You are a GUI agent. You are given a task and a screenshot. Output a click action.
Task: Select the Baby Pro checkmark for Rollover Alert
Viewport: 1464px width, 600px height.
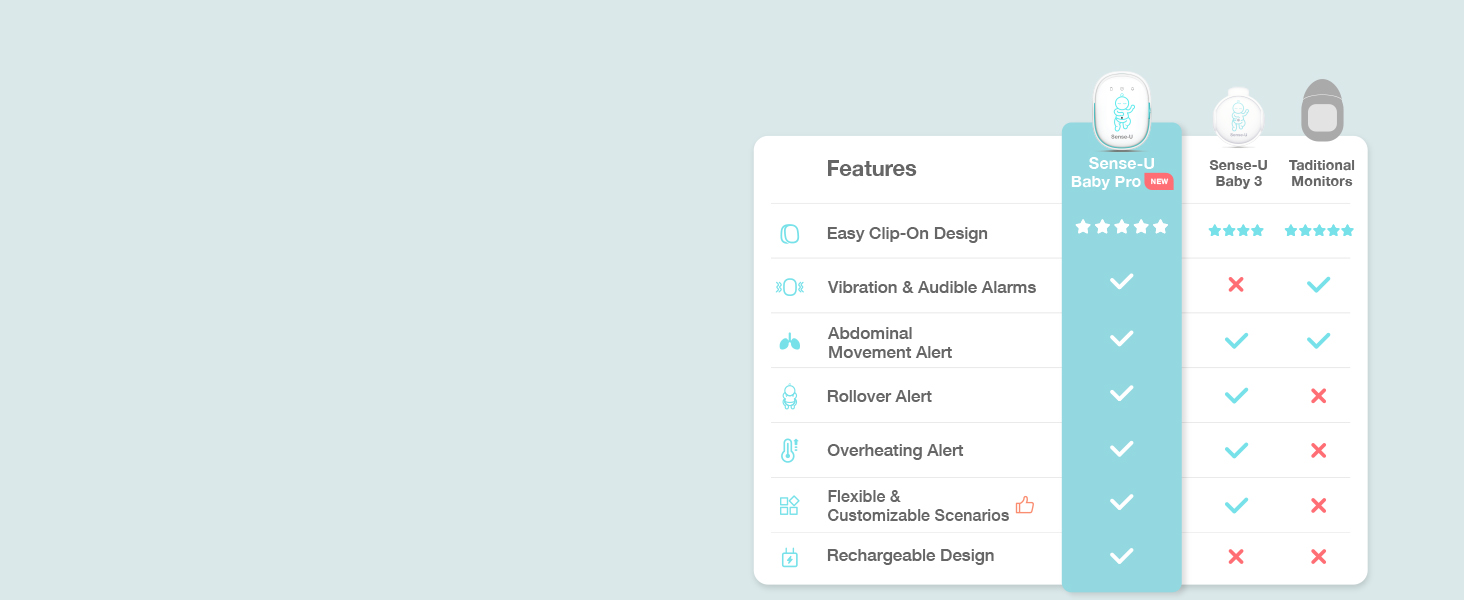click(1122, 393)
